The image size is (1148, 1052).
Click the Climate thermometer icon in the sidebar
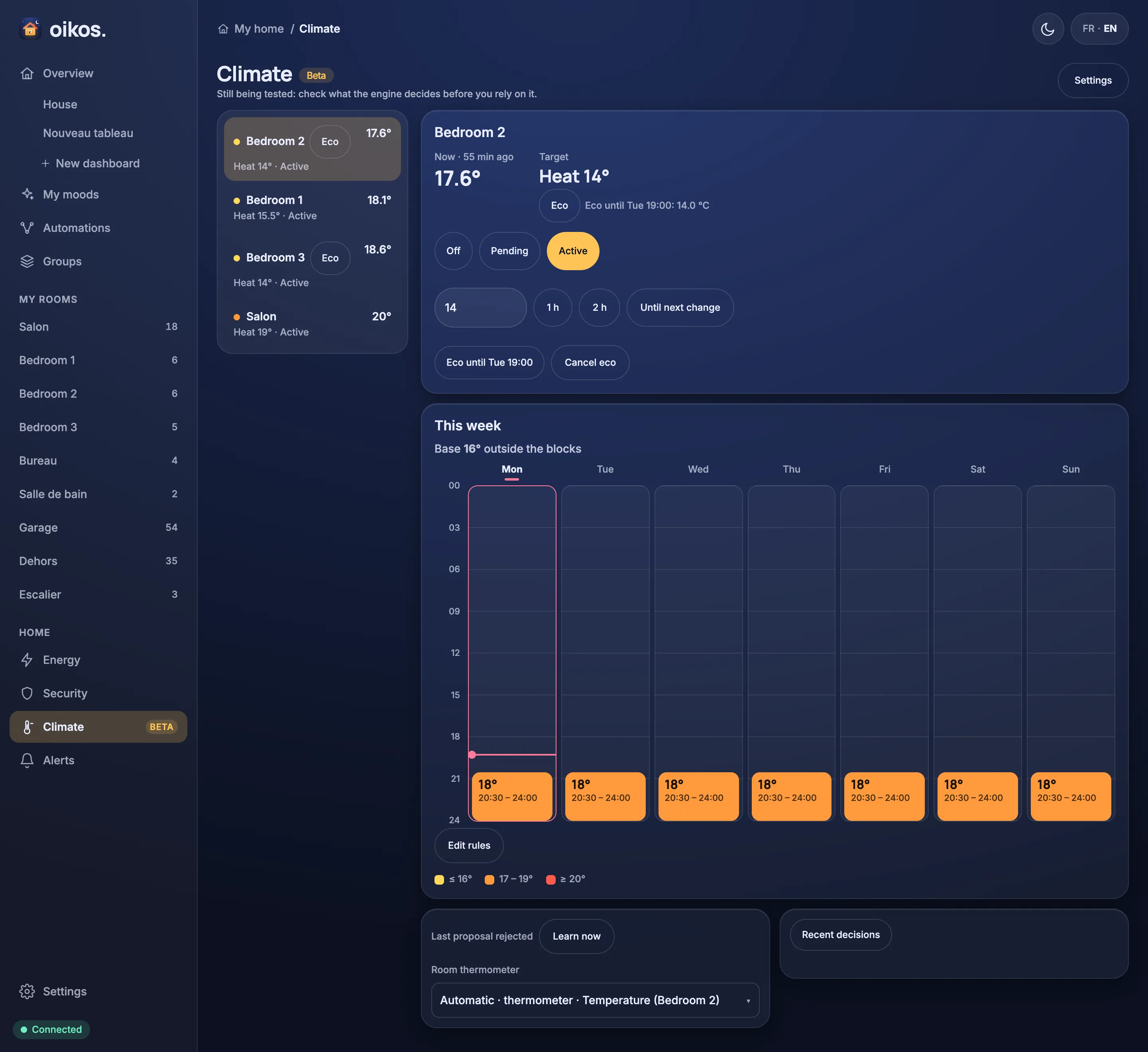point(27,727)
